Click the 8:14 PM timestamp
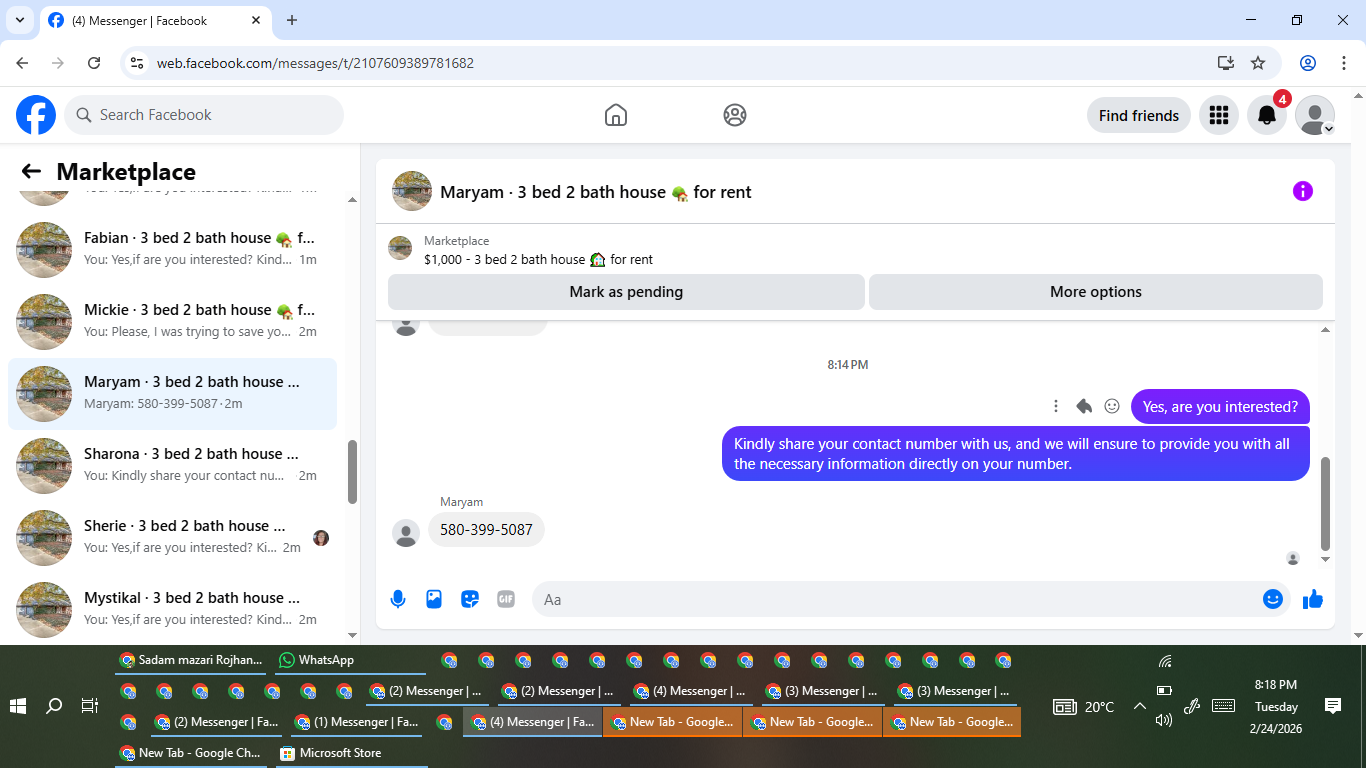The image size is (1366, 768). [847, 365]
